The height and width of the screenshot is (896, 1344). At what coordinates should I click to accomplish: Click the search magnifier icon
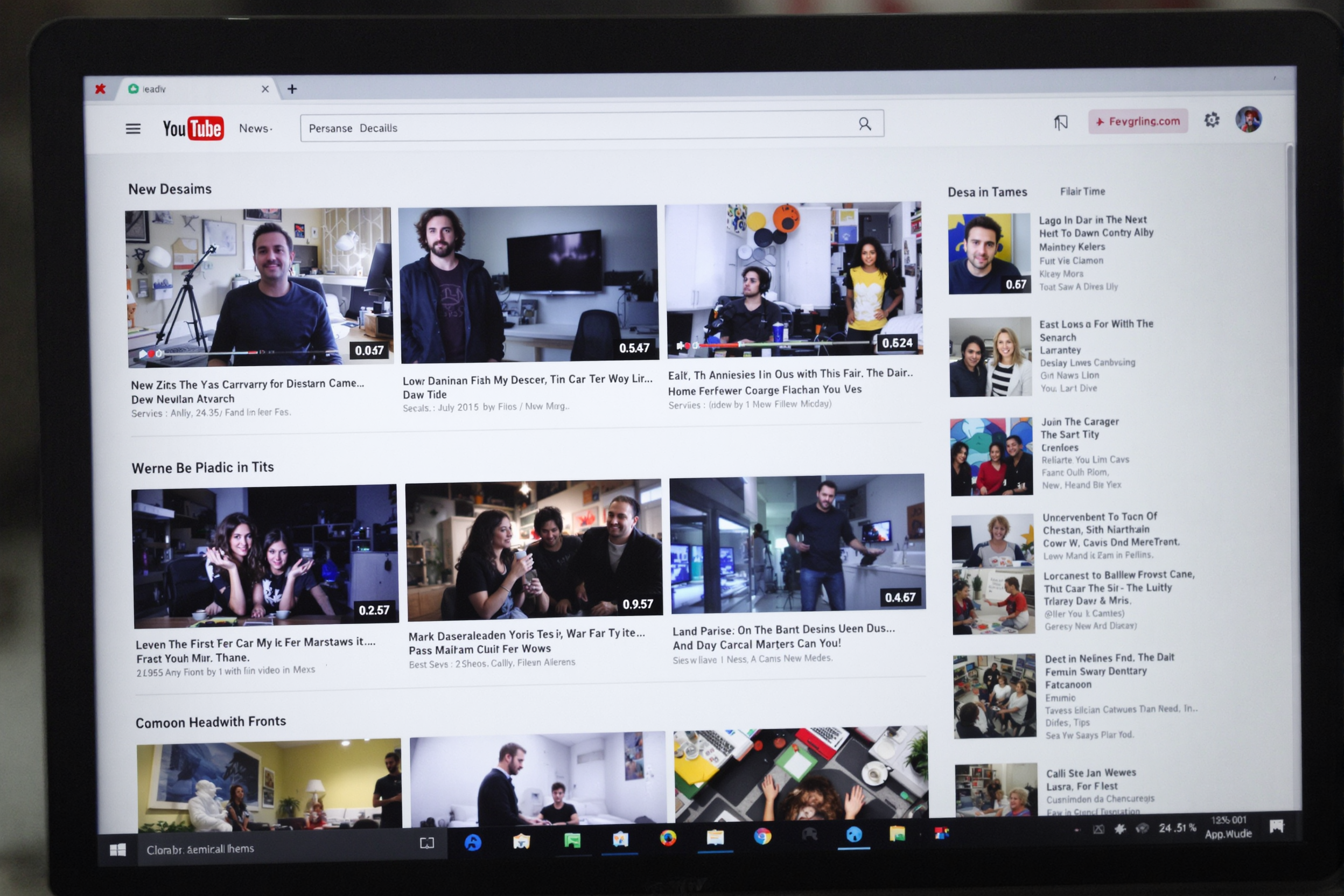pos(865,123)
